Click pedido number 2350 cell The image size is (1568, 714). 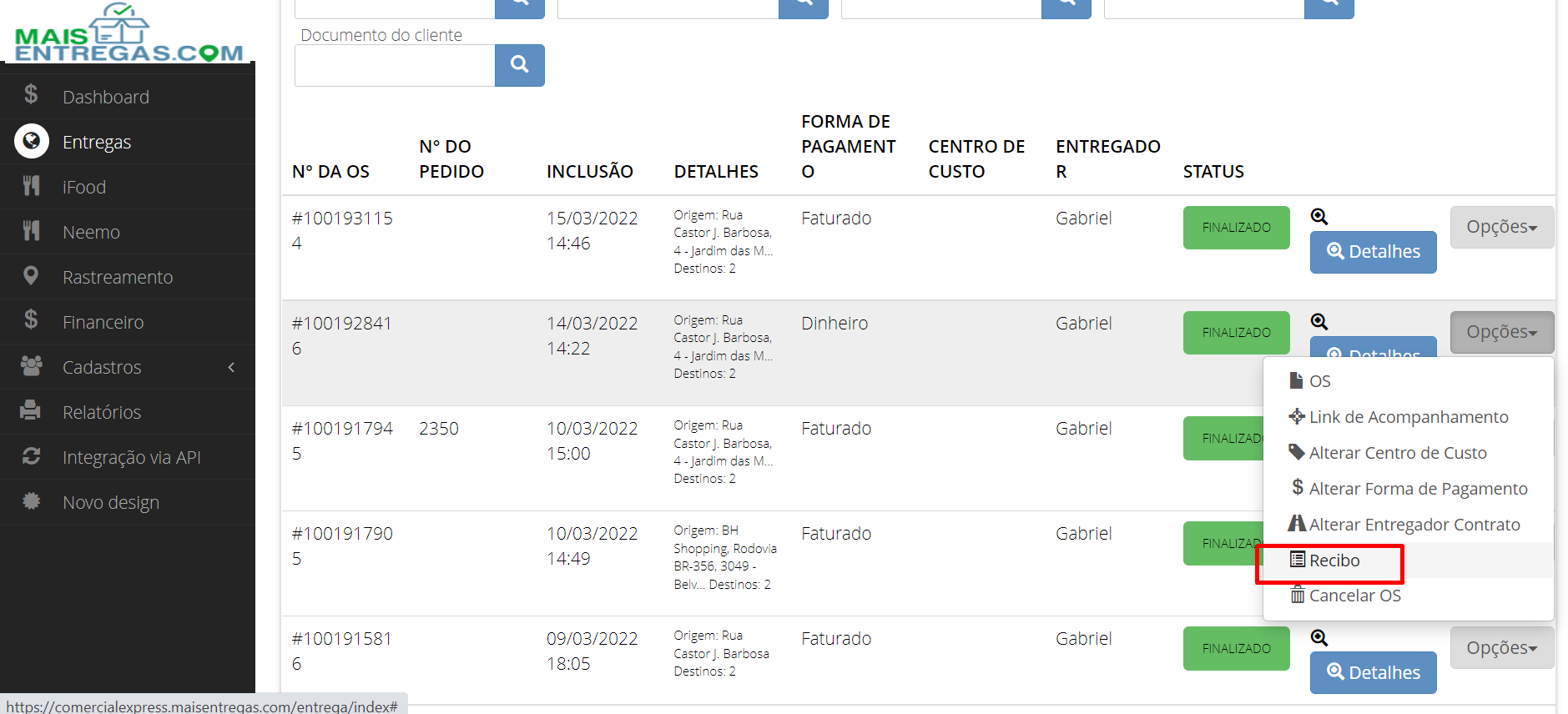click(x=439, y=429)
